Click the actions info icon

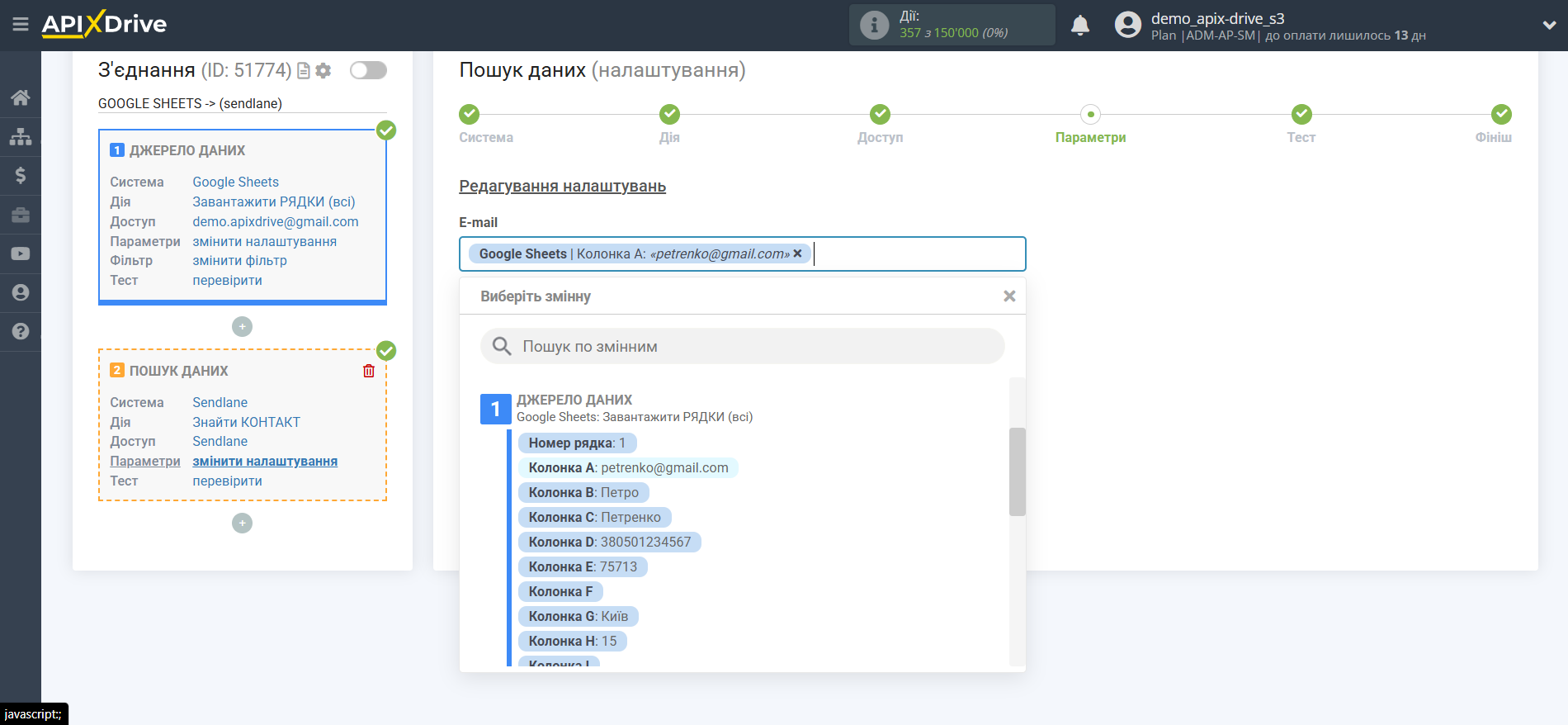(x=875, y=25)
